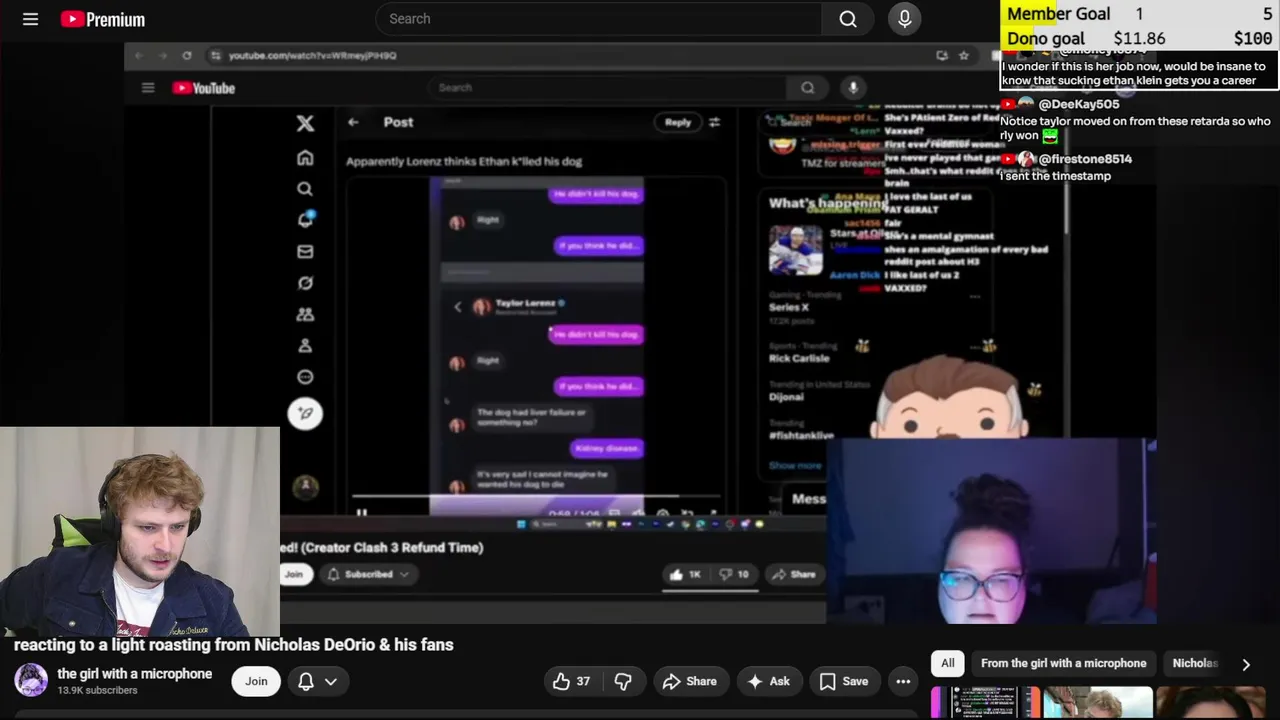Click the inner YouTube hamburger menu in the video

click(x=148, y=88)
